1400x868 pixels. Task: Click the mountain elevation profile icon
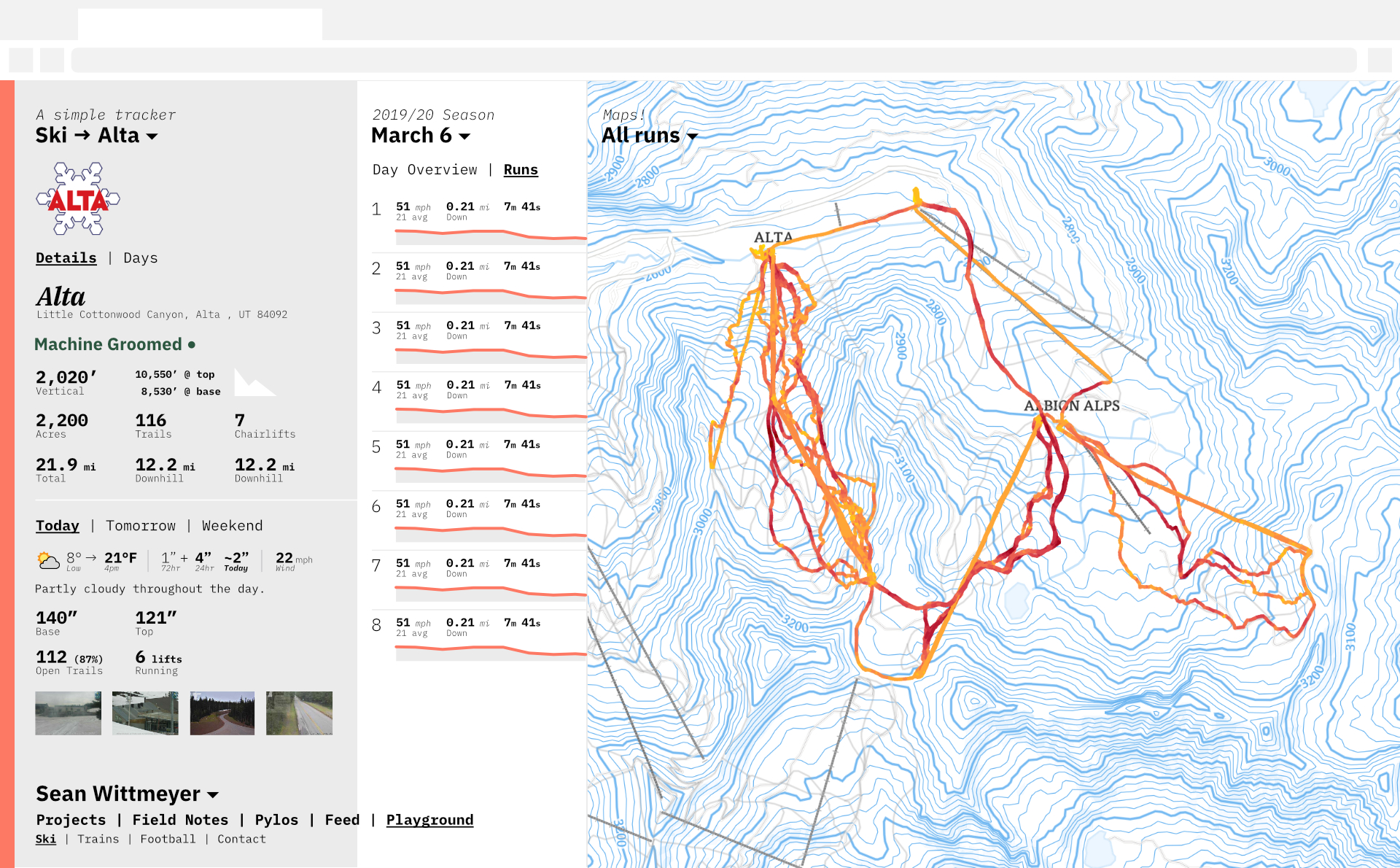click(x=254, y=382)
